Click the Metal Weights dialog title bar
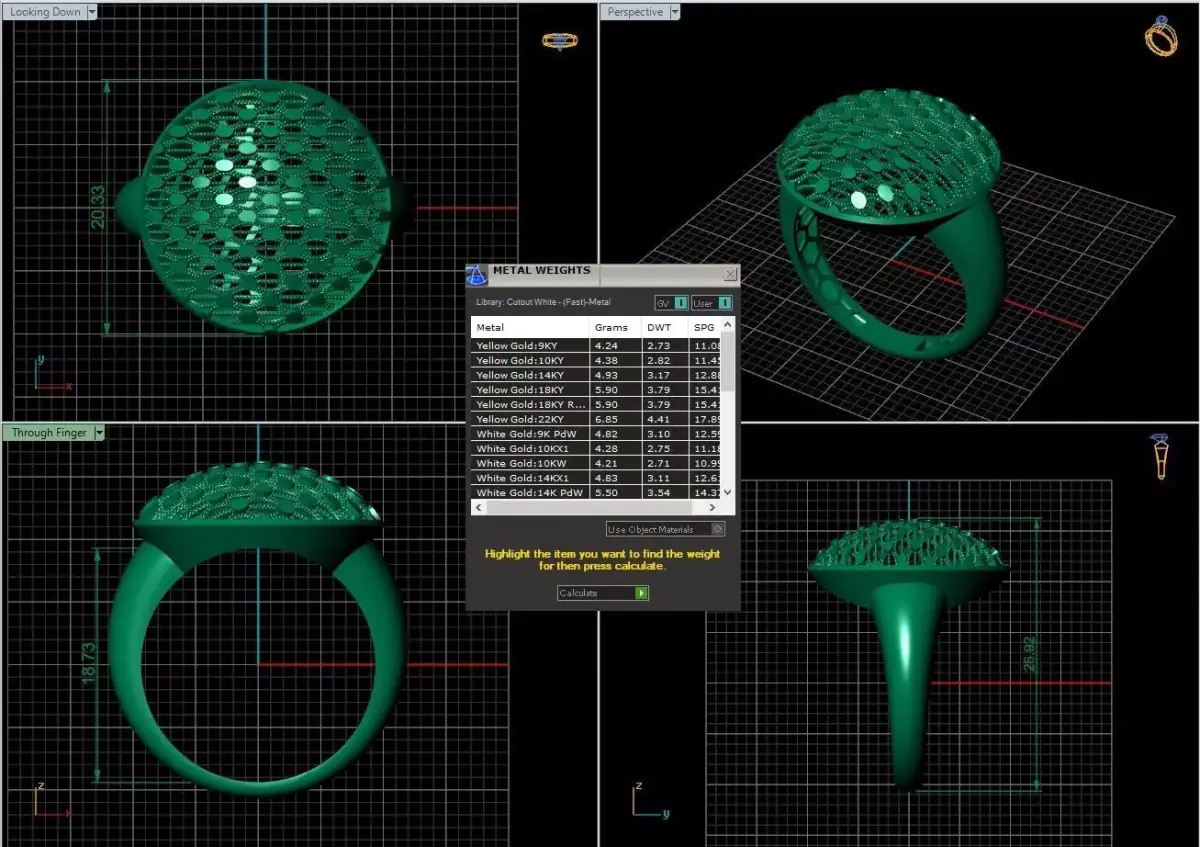The width and height of the screenshot is (1200, 847). click(603, 273)
